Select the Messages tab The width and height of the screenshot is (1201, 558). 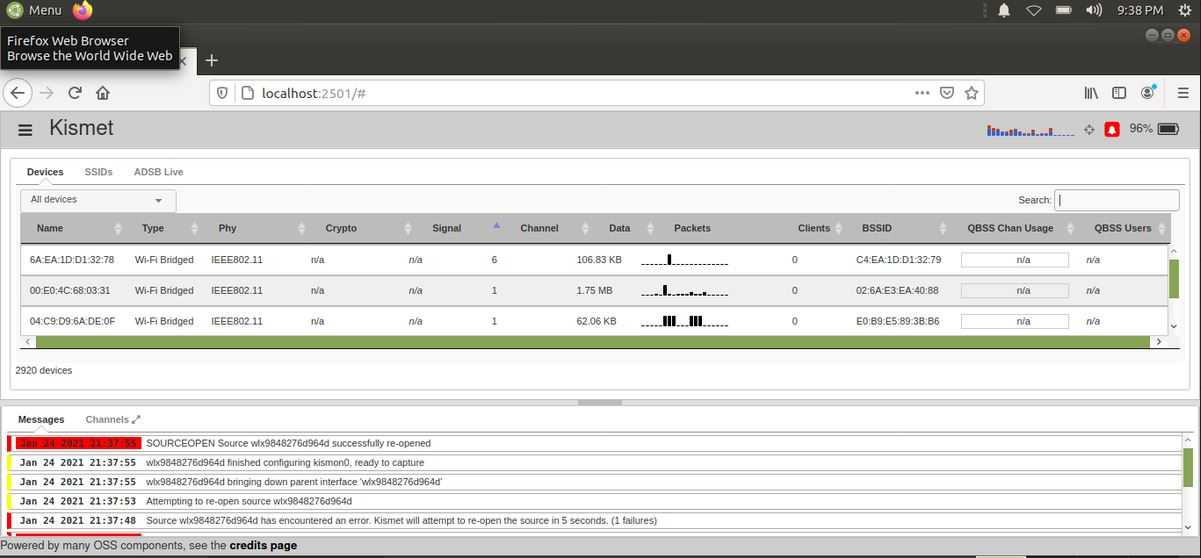tap(41, 420)
